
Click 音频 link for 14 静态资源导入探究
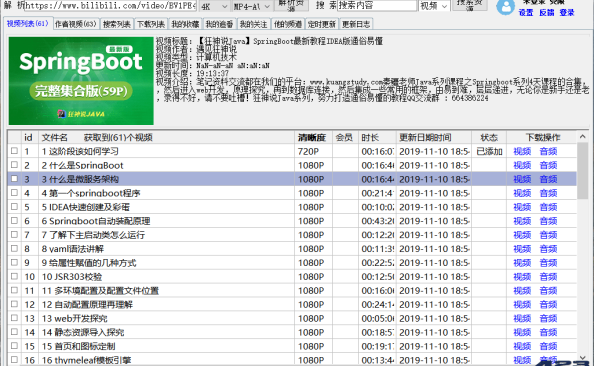(x=548, y=332)
